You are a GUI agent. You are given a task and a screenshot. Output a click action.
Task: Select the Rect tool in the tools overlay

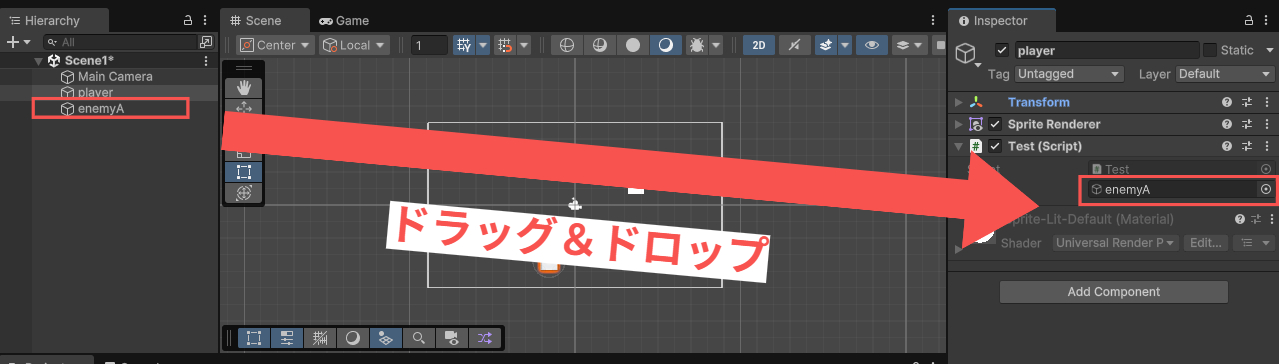(243, 172)
